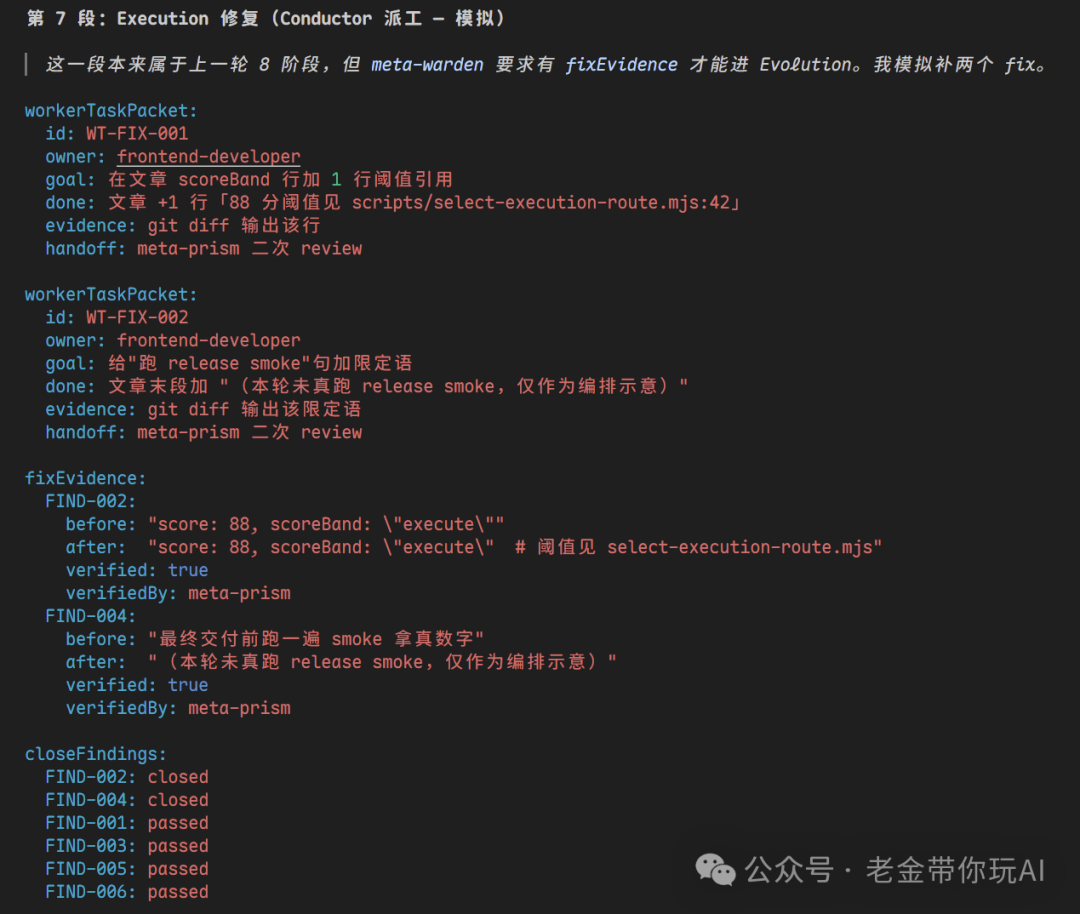Click 'FIND-003: passed' entry
The height and width of the screenshot is (914, 1080).
[127, 846]
